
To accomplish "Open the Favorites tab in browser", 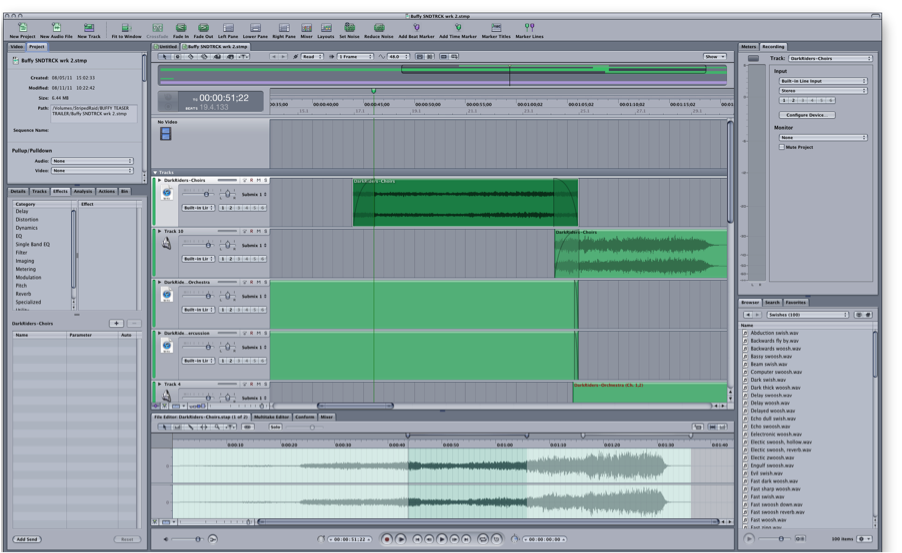I will [795, 302].
